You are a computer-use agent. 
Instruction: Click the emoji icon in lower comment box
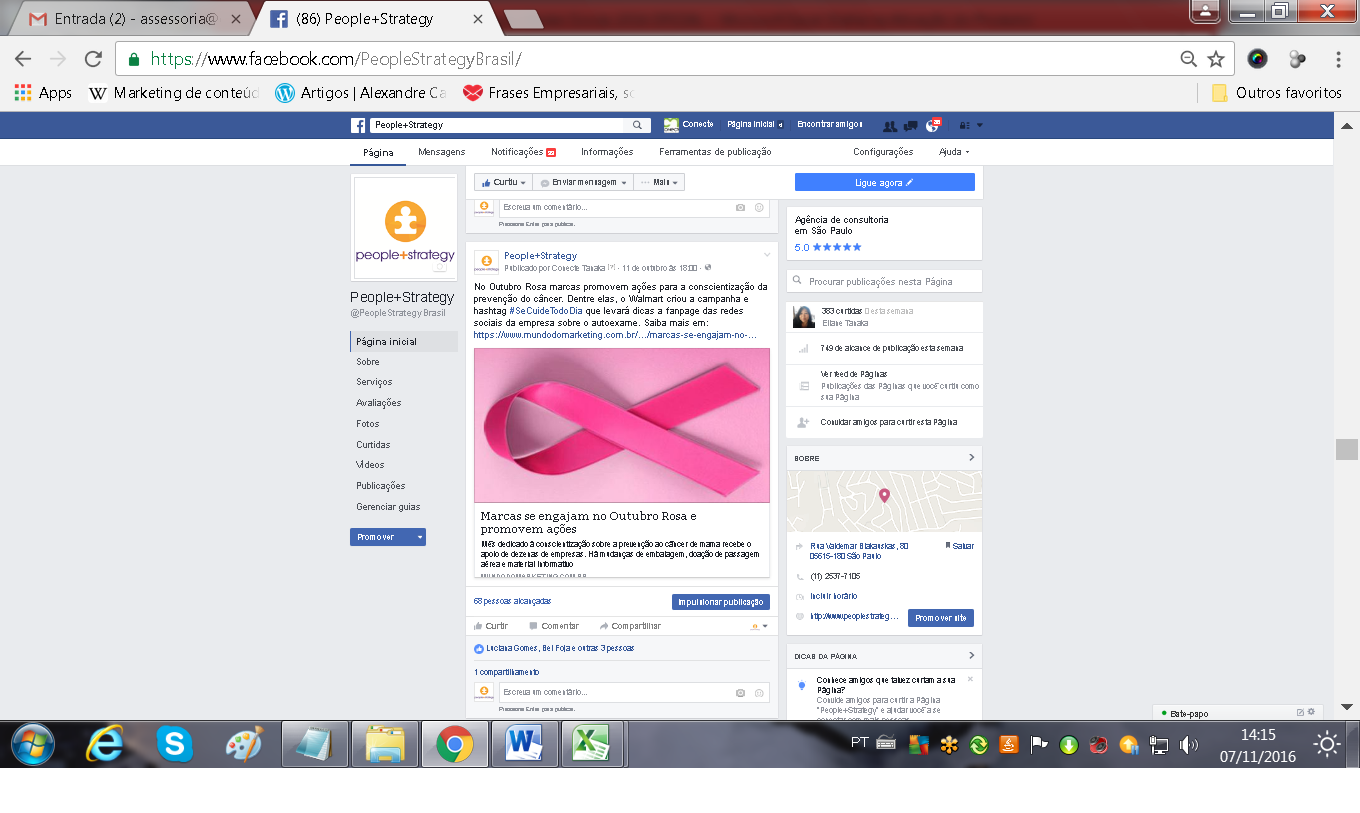759,692
